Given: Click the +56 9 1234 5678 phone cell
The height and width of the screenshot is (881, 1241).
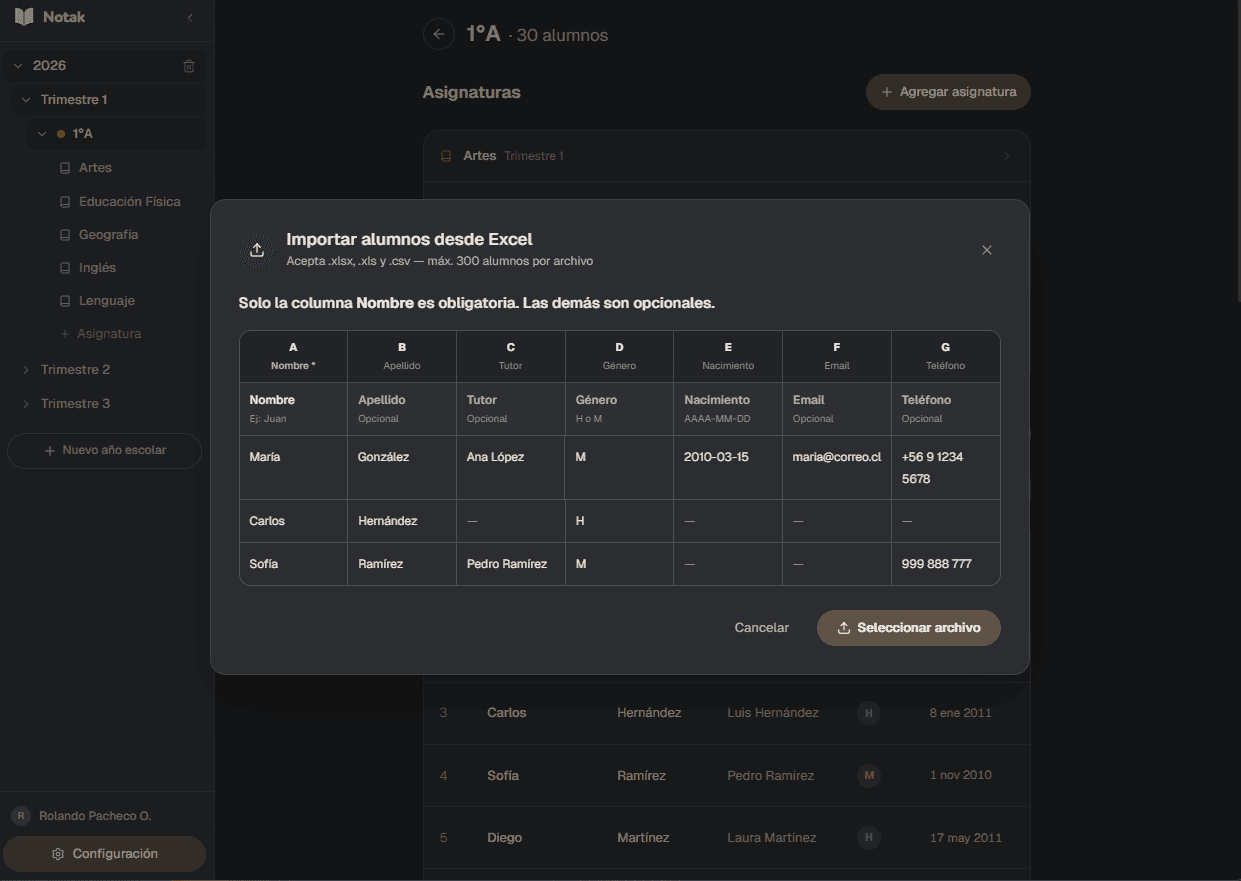Looking at the screenshot, I should pos(946,468).
